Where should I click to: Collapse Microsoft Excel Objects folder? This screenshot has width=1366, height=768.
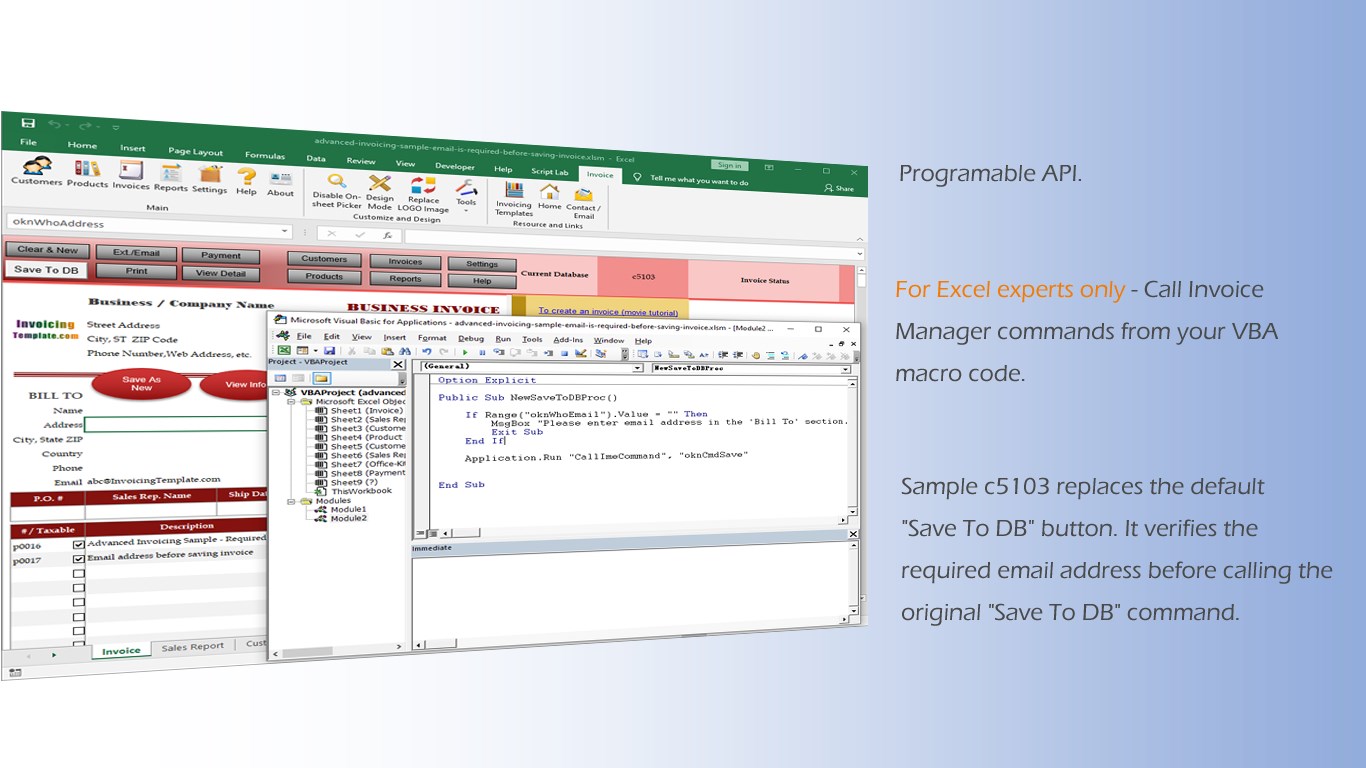coord(292,401)
